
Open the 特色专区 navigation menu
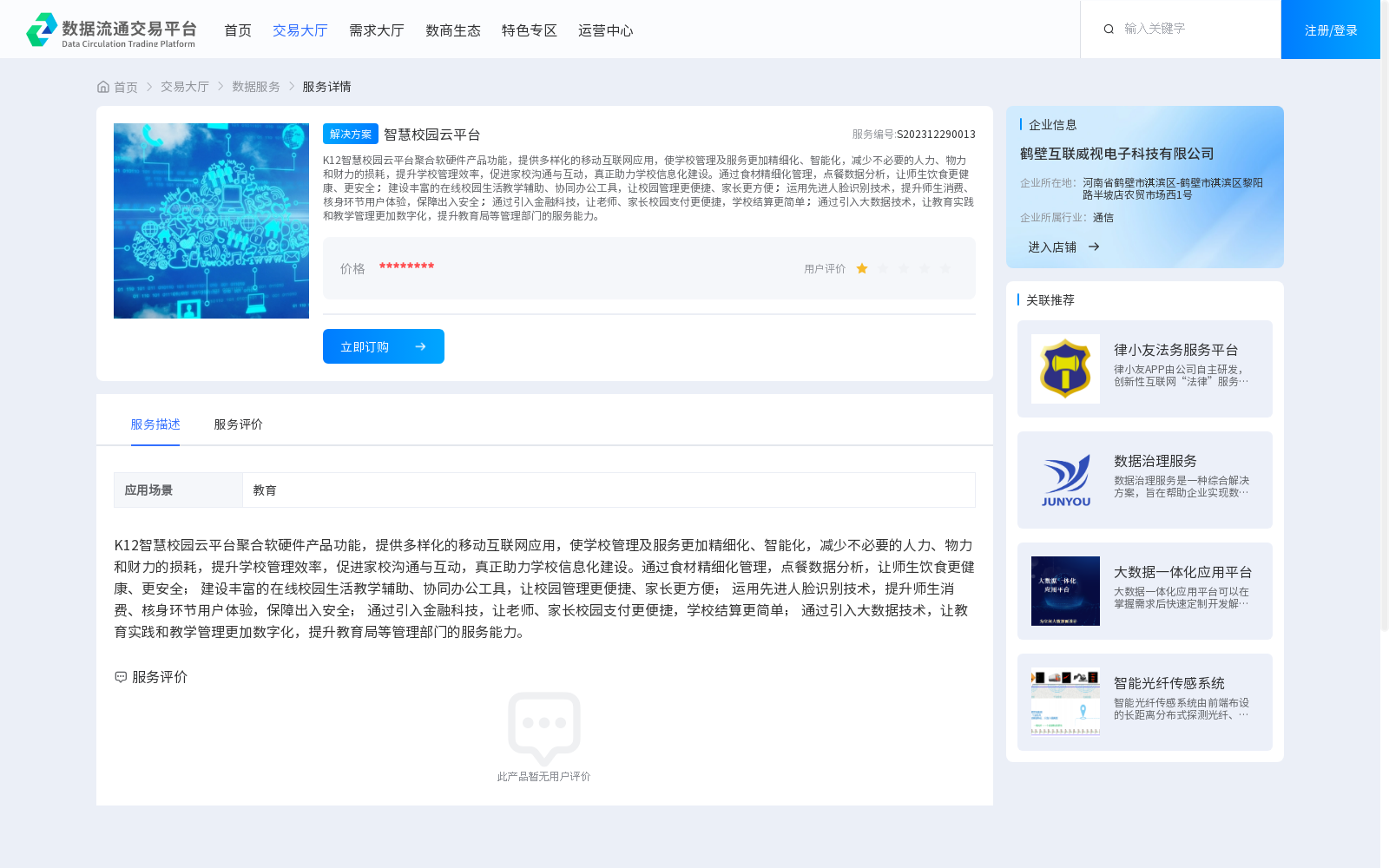tap(530, 30)
